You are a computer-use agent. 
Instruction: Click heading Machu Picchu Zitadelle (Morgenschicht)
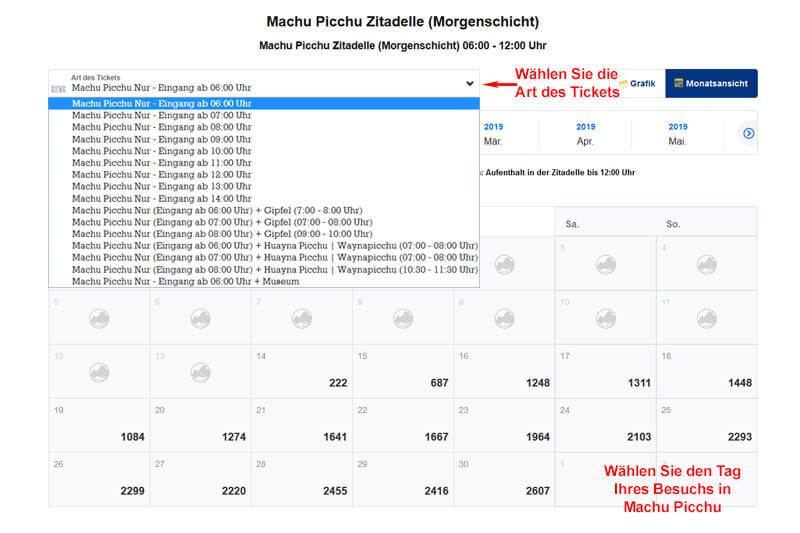pos(403,21)
